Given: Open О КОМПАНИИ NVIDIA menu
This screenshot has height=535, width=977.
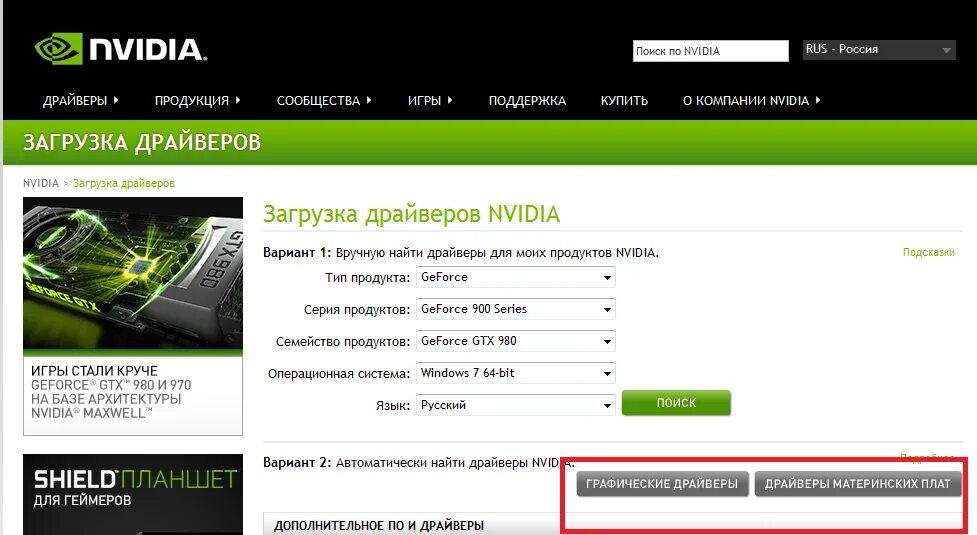Looking at the screenshot, I should [x=746, y=101].
